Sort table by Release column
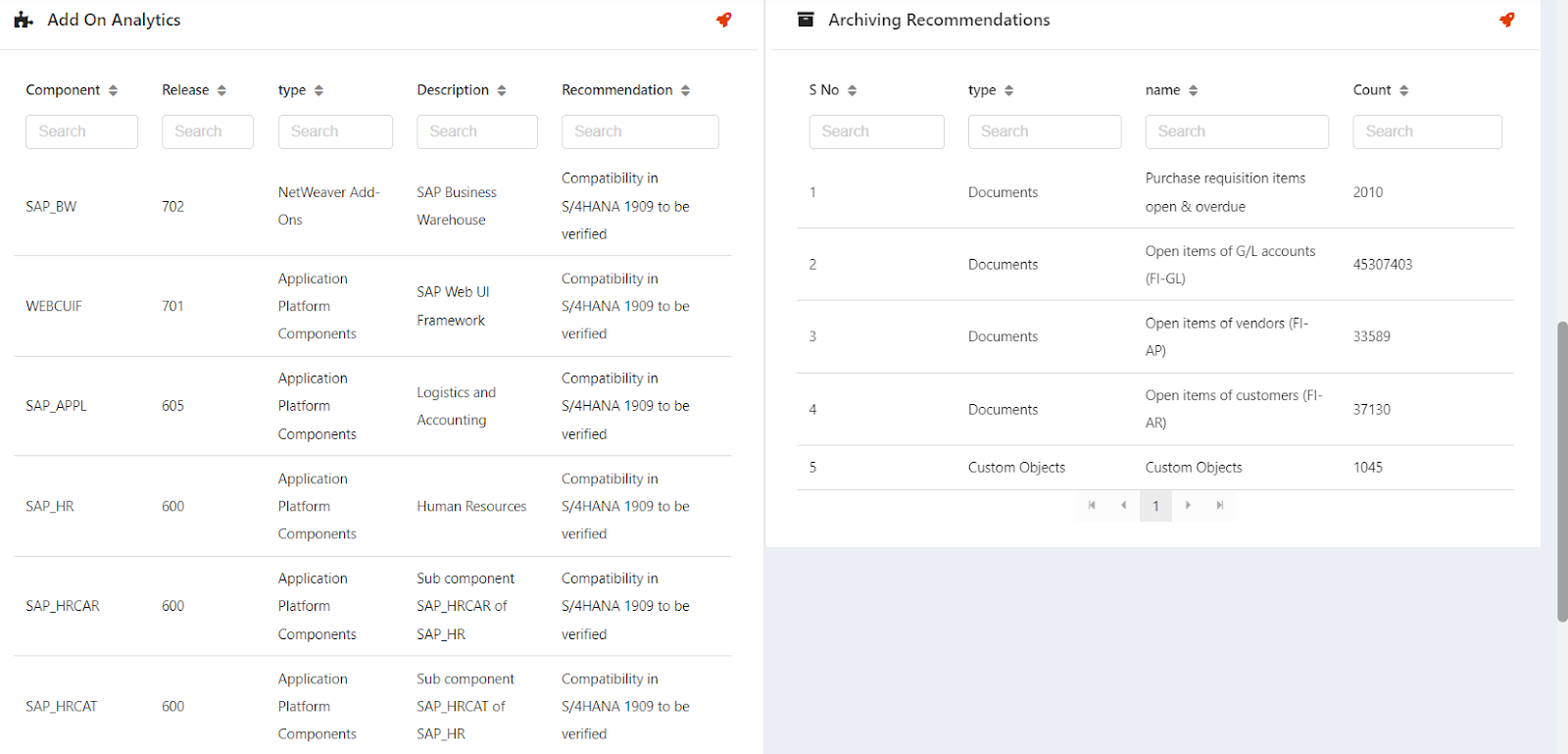Viewport: 1568px width, 754px height. tap(221, 90)
